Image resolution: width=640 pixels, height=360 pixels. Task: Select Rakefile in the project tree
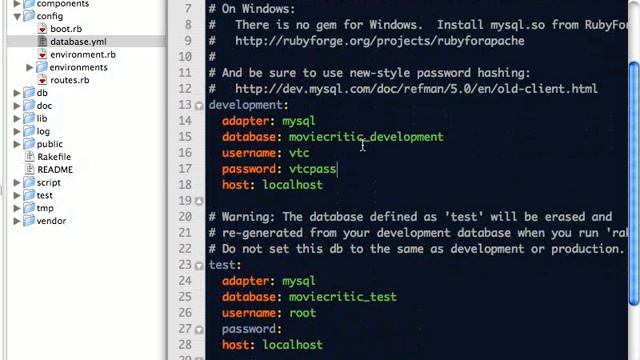(x=54, y=157)
